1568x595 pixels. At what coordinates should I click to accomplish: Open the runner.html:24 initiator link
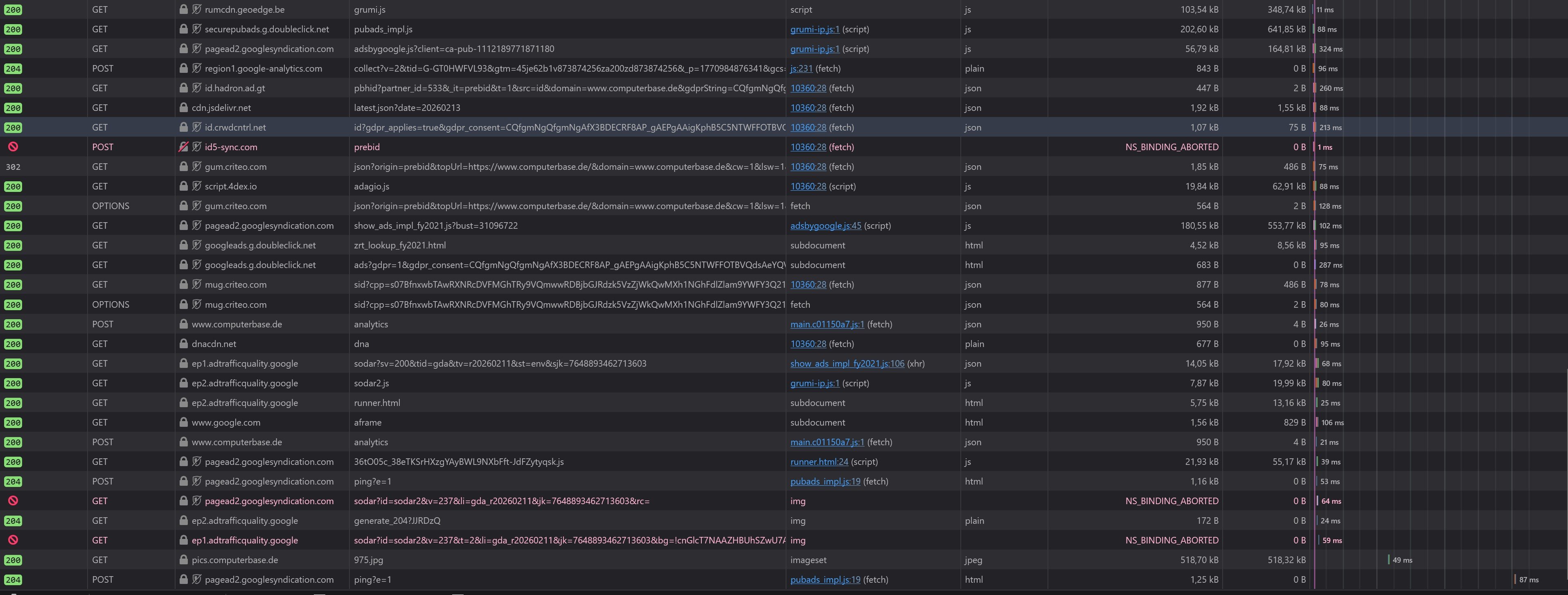pos(819,462)
